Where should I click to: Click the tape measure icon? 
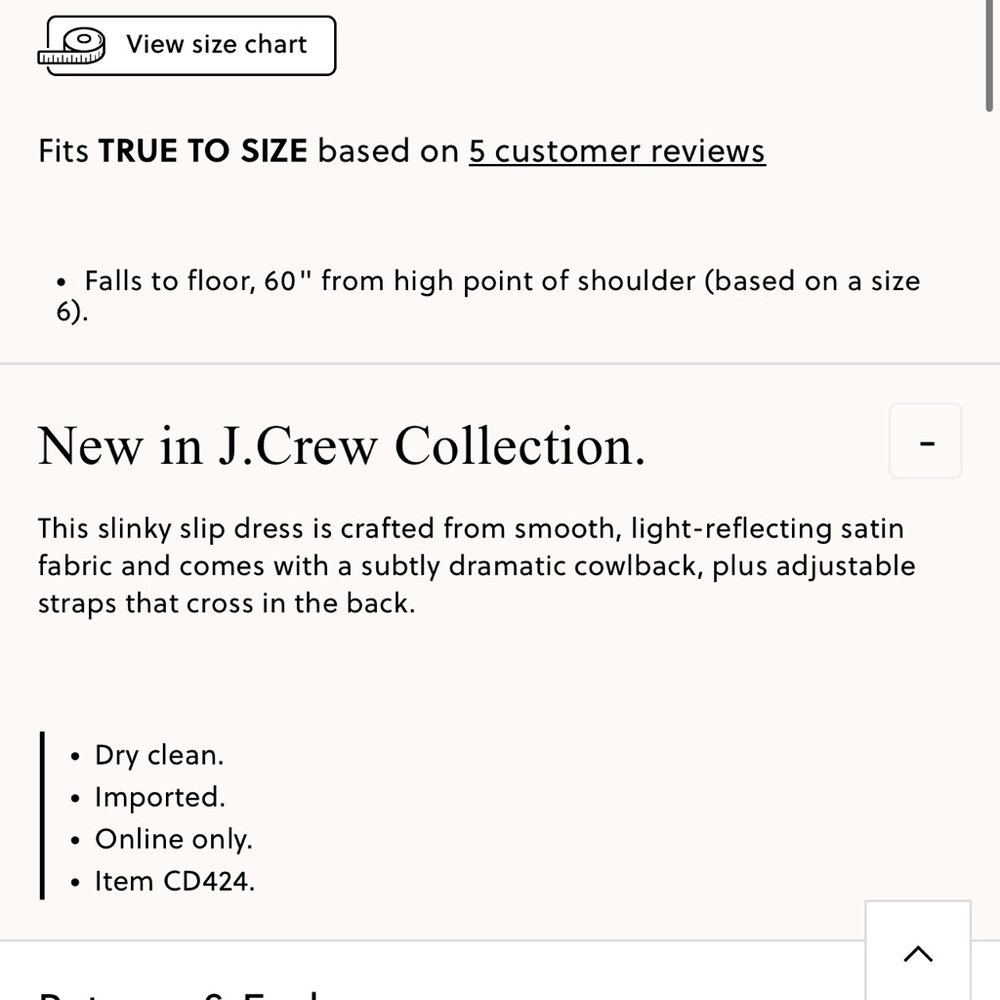(x=71, y=46)
